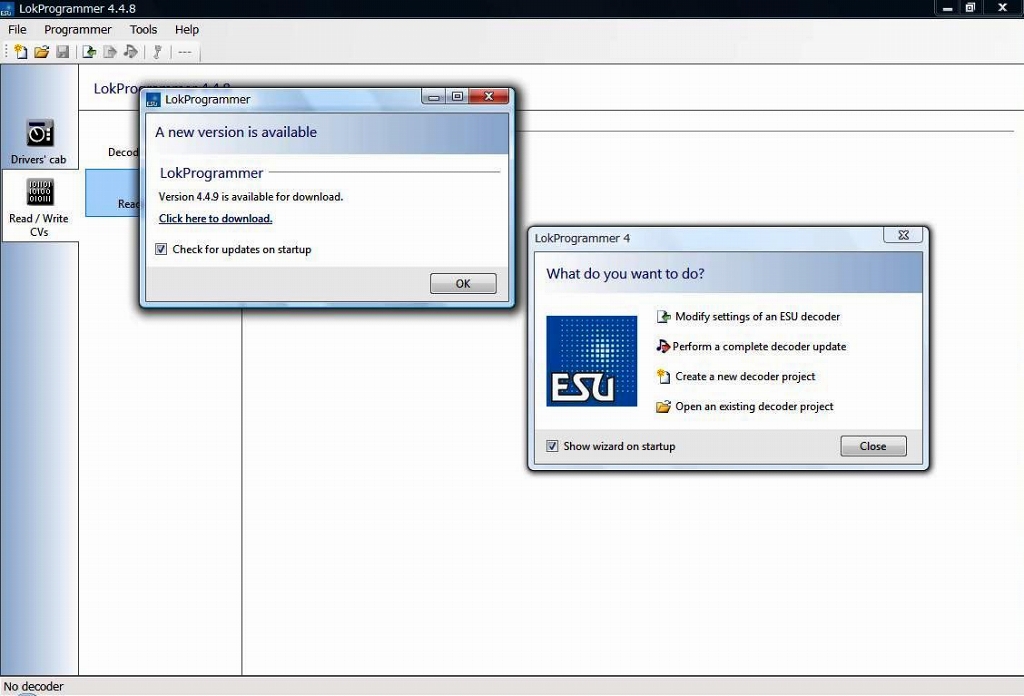Click Perform a complete decoder update
1024x696 pixels.
[x=759, y=347]
